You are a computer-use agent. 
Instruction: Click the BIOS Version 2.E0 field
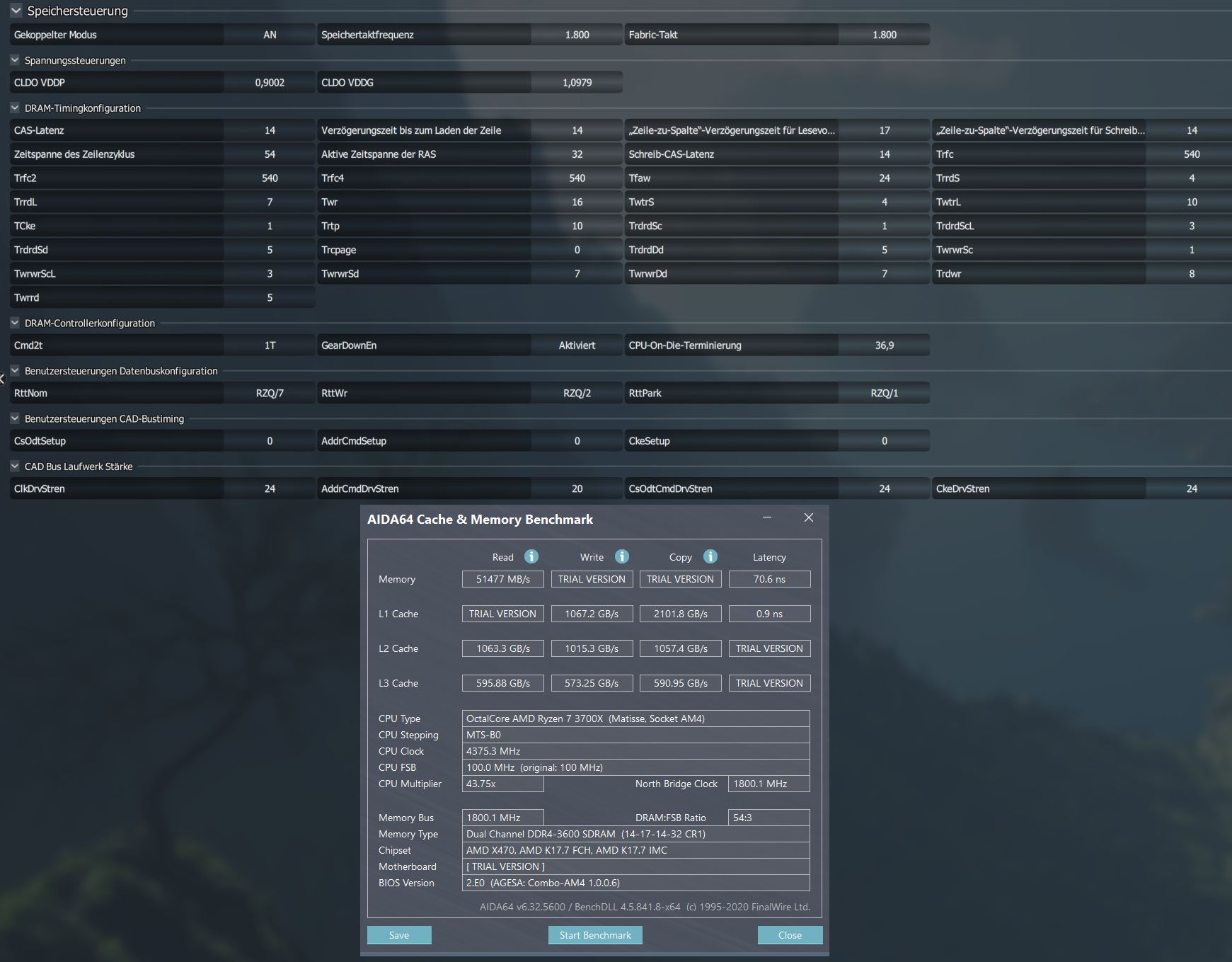tap(635, 883)
